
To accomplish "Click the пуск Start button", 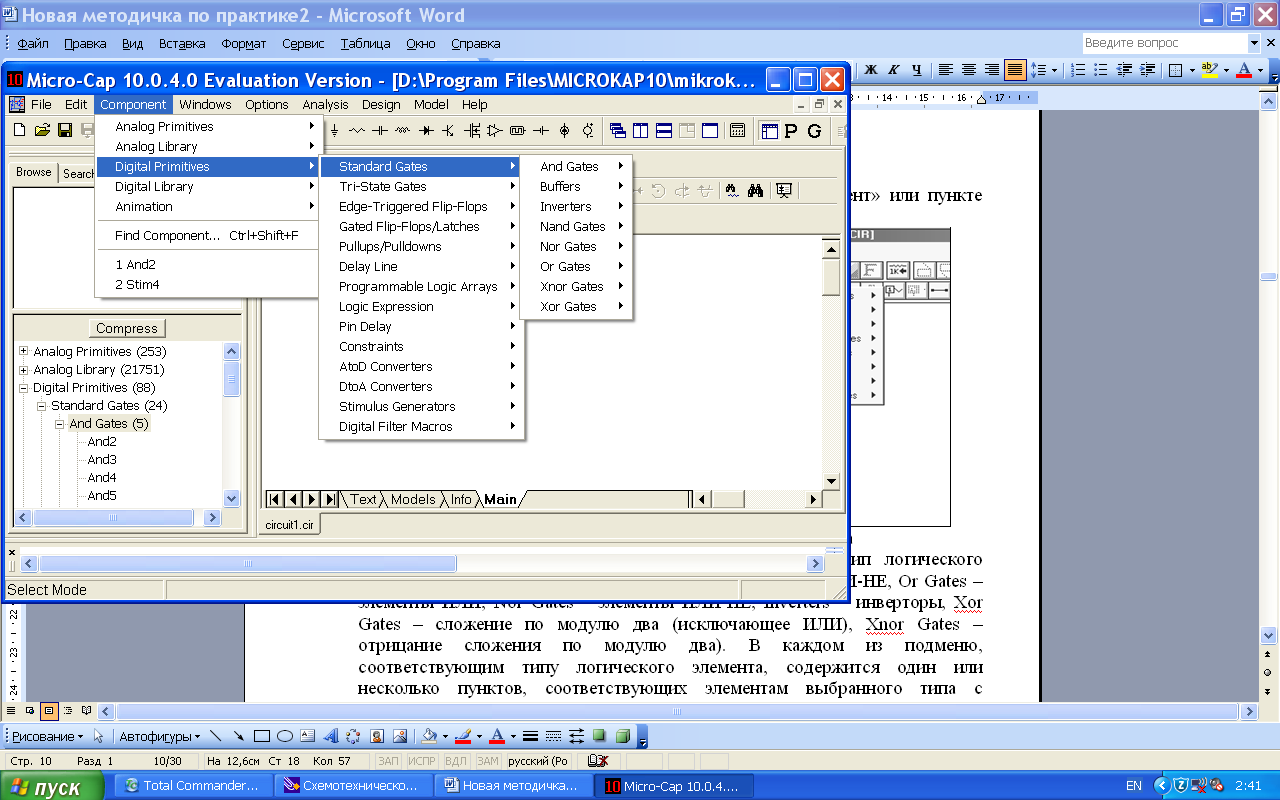I will point(52,786).
